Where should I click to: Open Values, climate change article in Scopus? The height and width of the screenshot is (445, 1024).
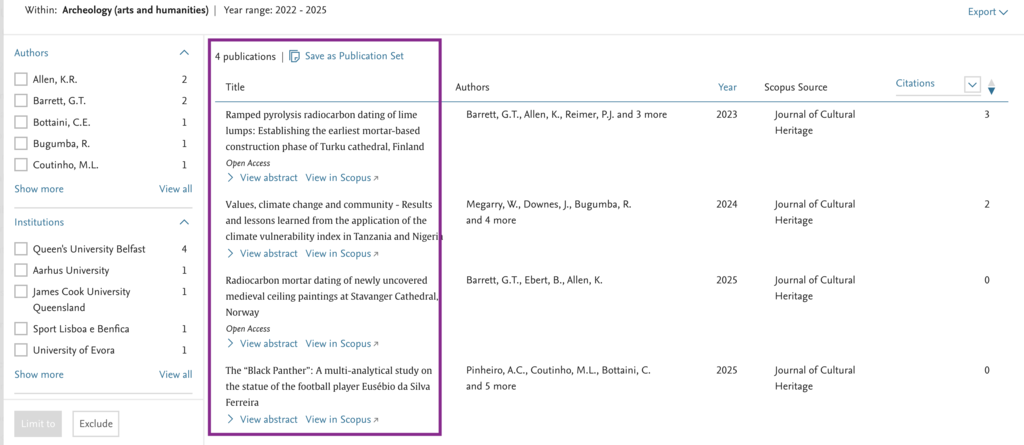point(342,254)
